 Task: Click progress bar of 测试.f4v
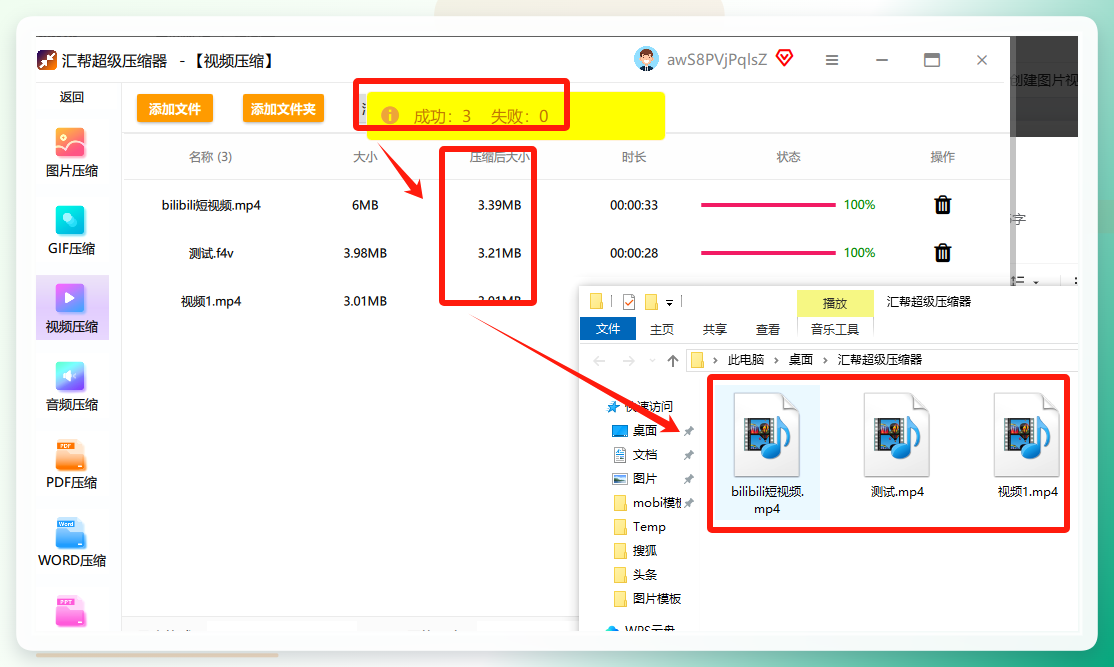[x=768, y=253]
